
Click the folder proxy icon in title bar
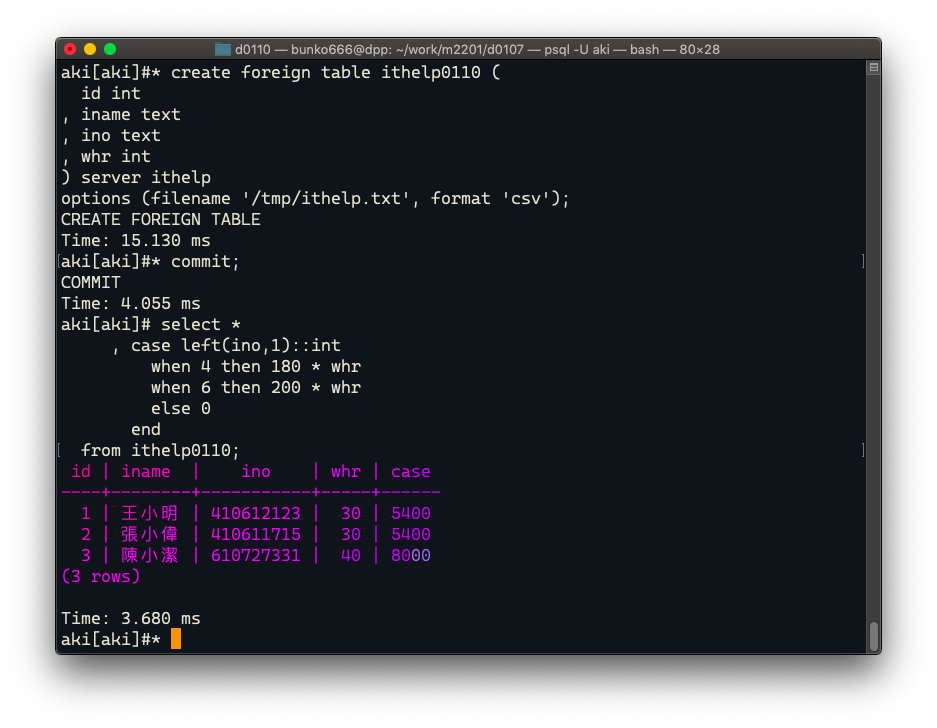[x=223, y=50]
